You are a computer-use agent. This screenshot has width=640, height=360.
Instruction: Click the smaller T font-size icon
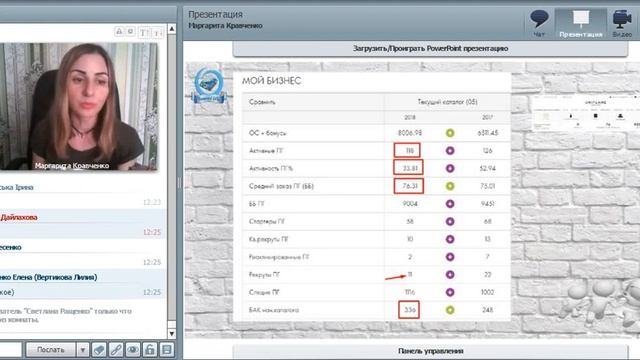pyautogui.click(x=159, y=32)
